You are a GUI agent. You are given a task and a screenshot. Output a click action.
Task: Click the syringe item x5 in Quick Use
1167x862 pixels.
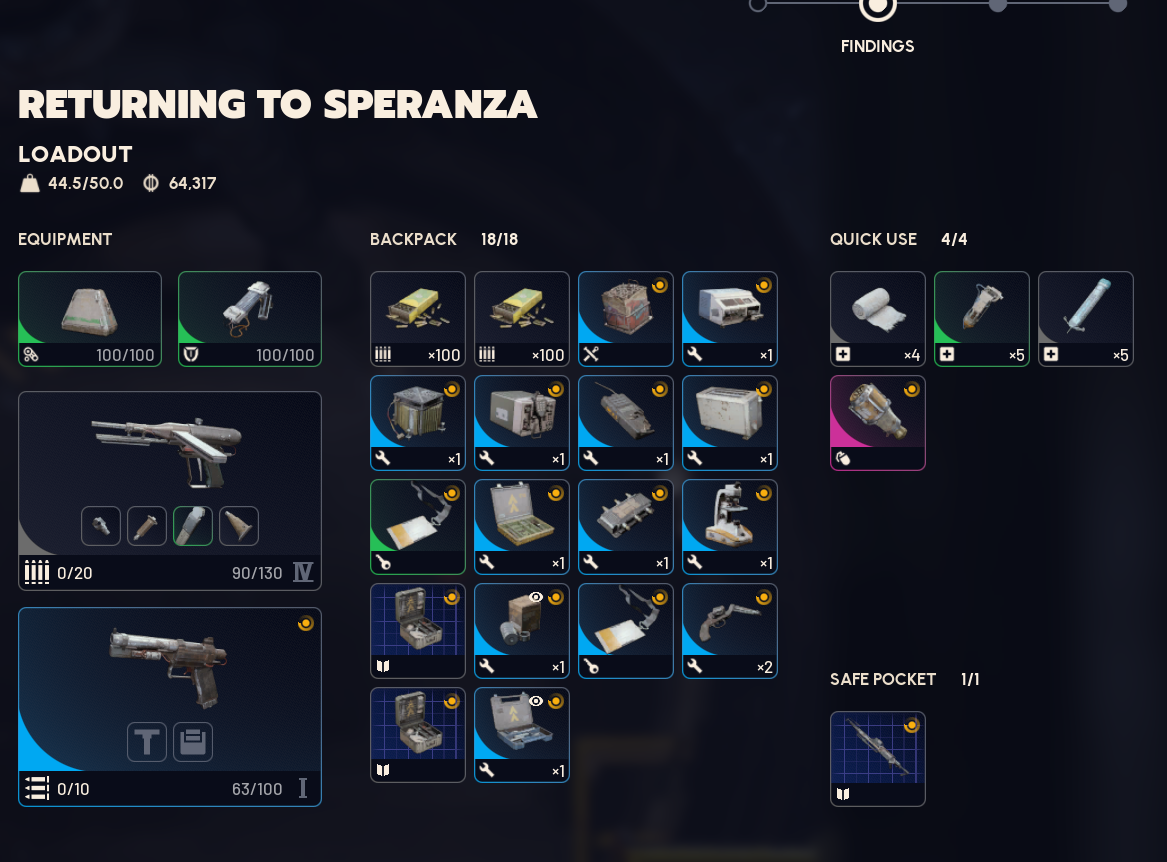click(1085, 319)
